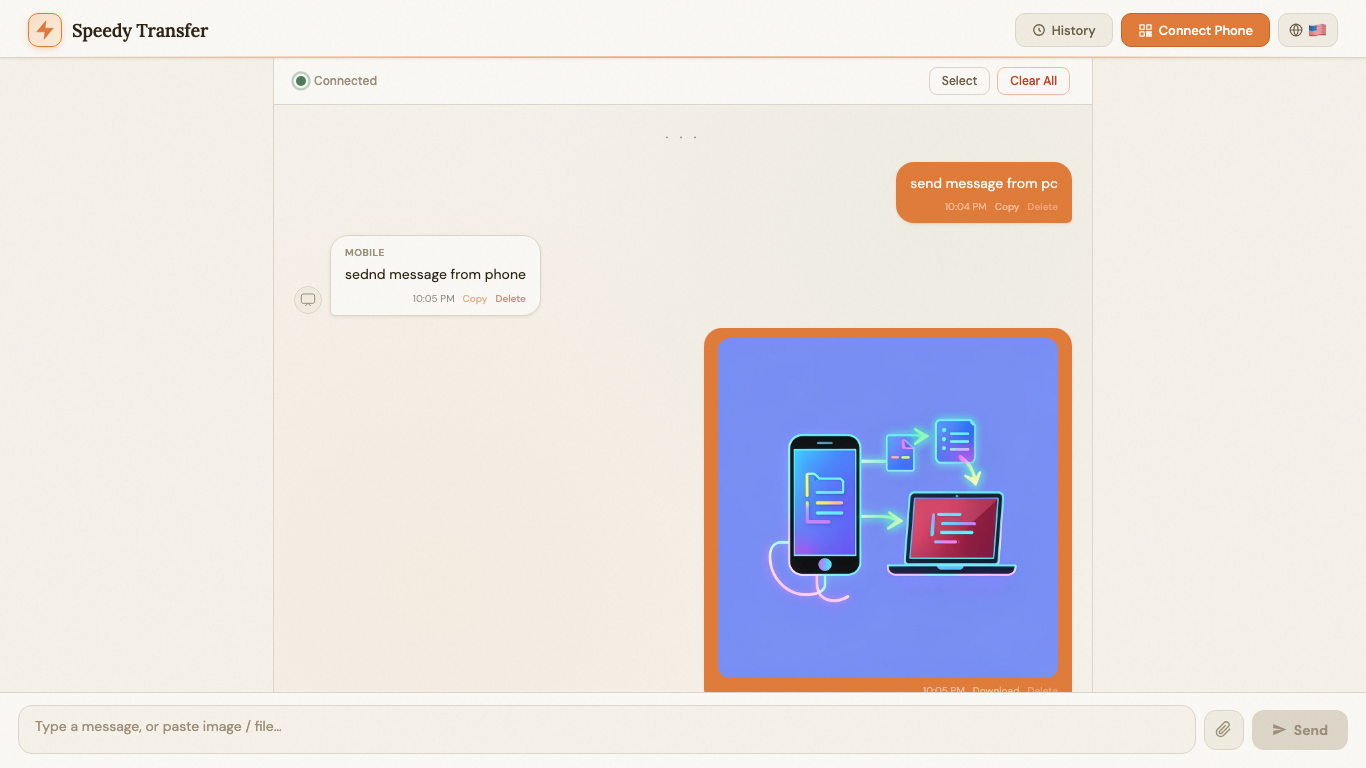
Task: Click the three dots load-more indicator
Action: [681, 137]
